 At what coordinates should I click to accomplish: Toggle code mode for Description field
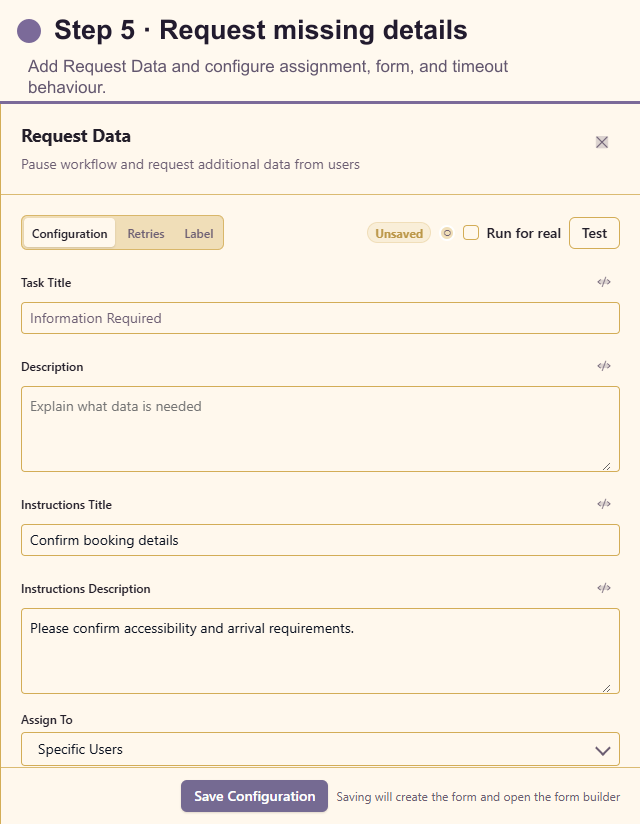coord(604,366)
